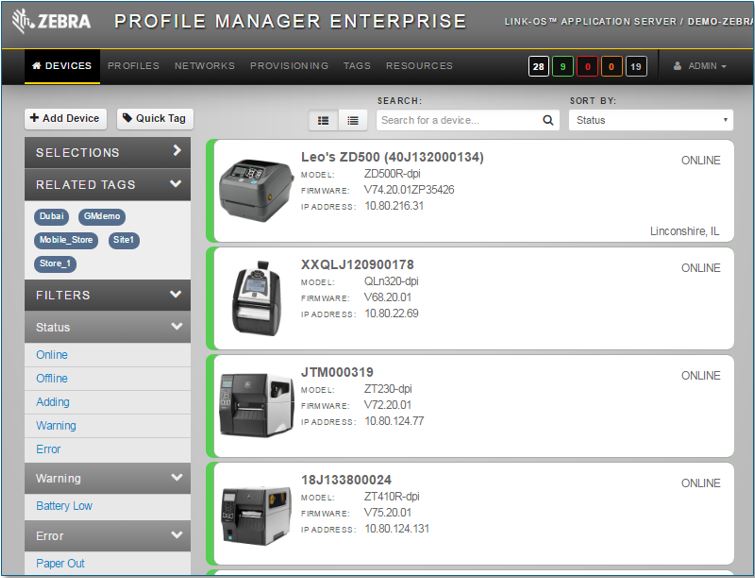The height and width of the screenshot is (578, 755).
Task: Click IP address 10.80.124.131
Action: pos(397,529)
